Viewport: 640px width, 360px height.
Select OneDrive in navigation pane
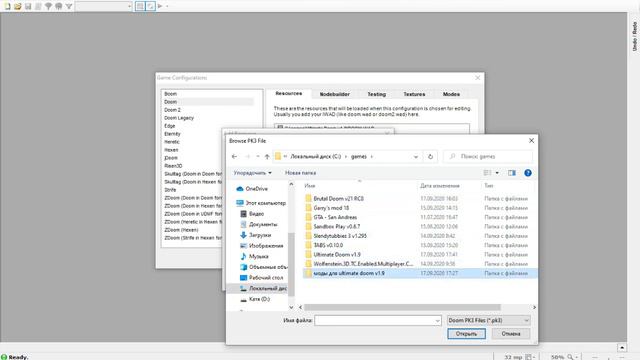point(252,189)
